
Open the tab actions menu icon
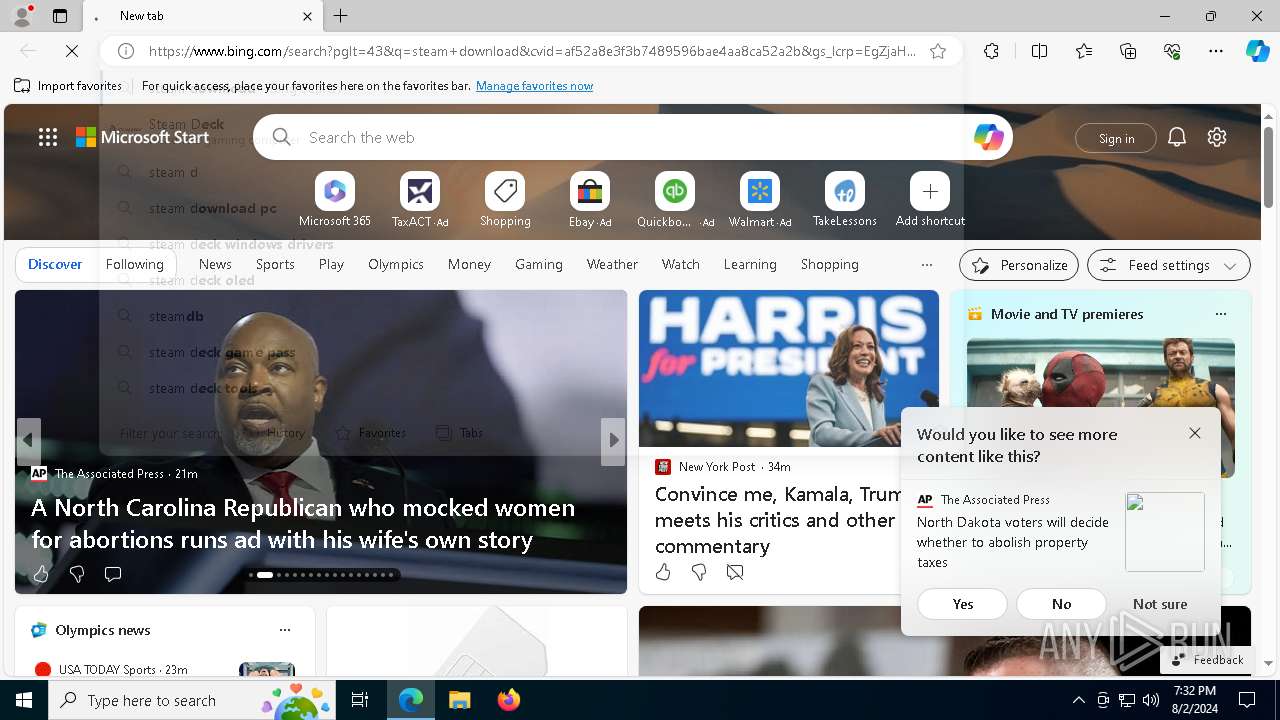tap(60, 16)
